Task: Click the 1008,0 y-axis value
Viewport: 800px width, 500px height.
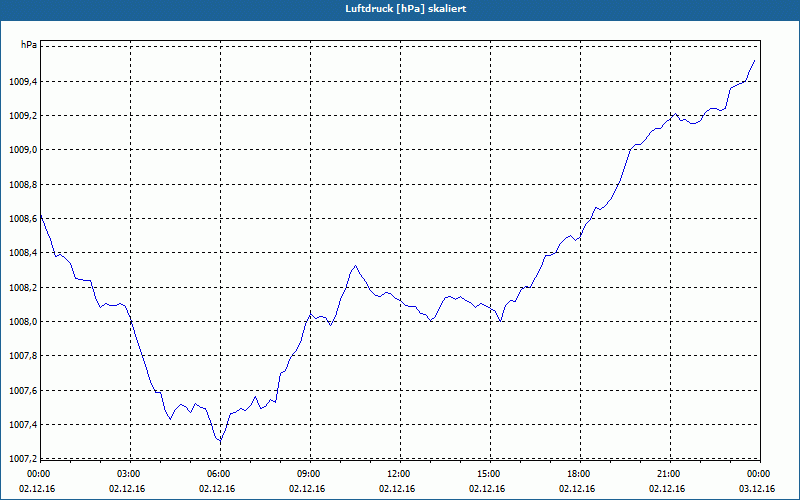Action: [23, 321]
